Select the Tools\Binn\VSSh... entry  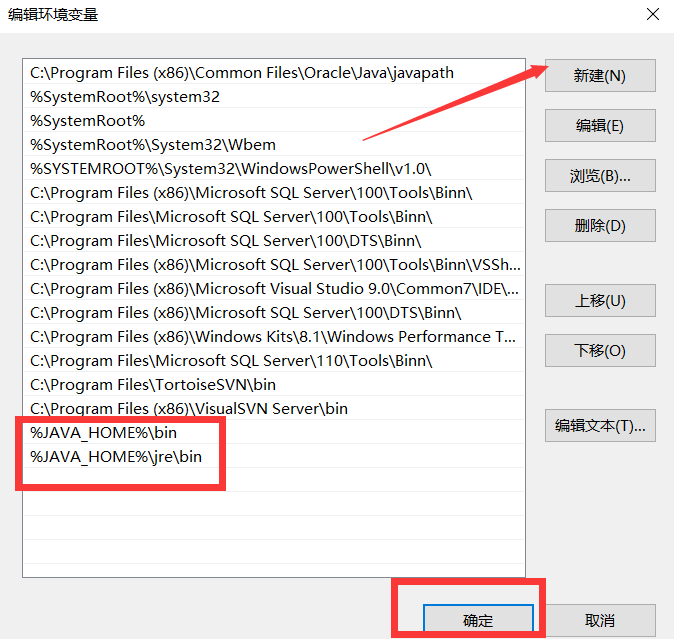[274, 265]
